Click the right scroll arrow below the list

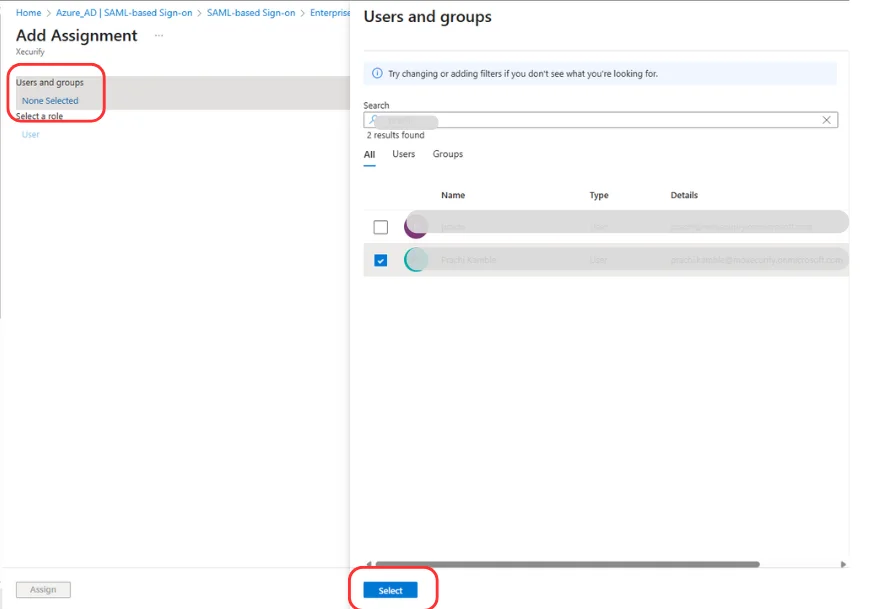(843, 563)
